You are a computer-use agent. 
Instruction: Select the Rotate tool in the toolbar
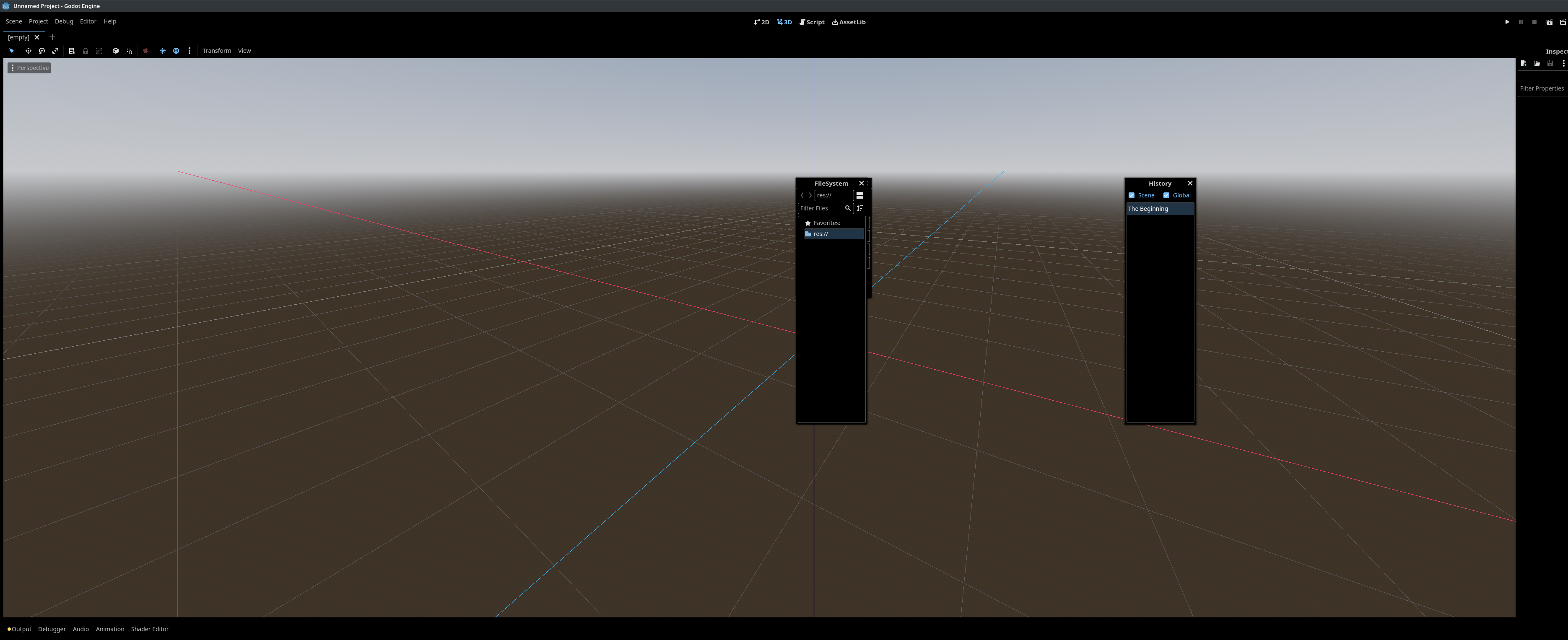coord(42,50)
